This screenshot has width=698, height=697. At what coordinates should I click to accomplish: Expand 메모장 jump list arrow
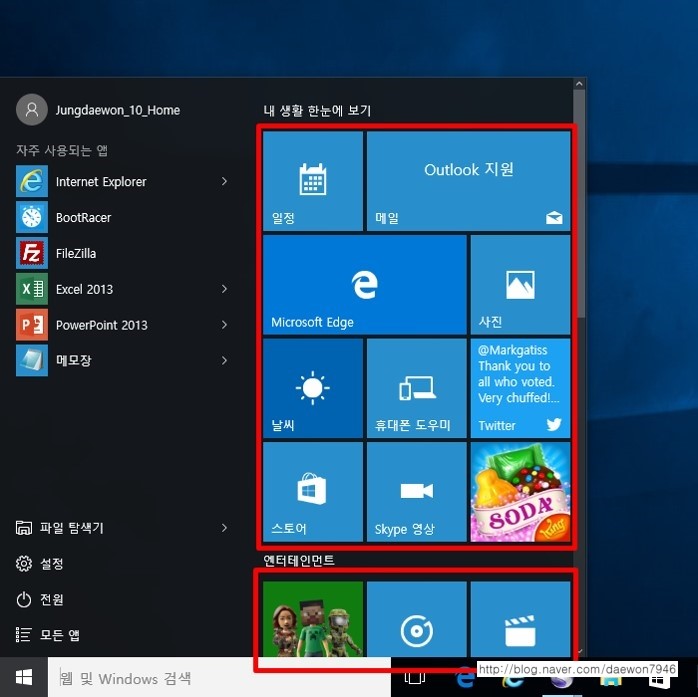(224, 360)
